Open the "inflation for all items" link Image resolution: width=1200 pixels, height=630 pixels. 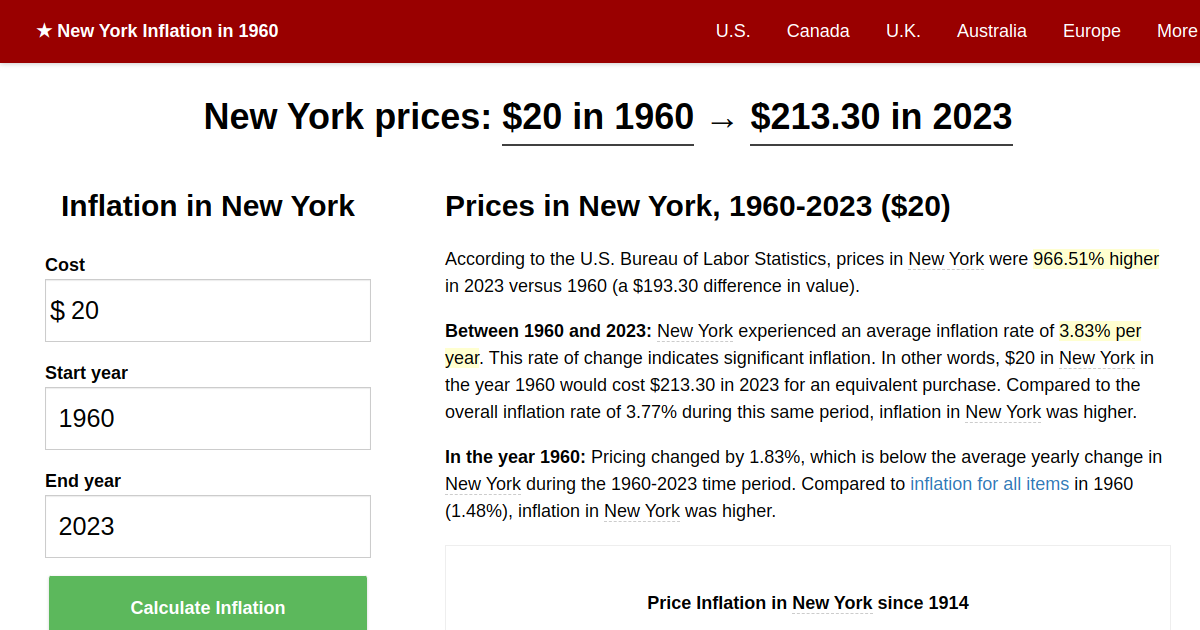tap(989, 483)
